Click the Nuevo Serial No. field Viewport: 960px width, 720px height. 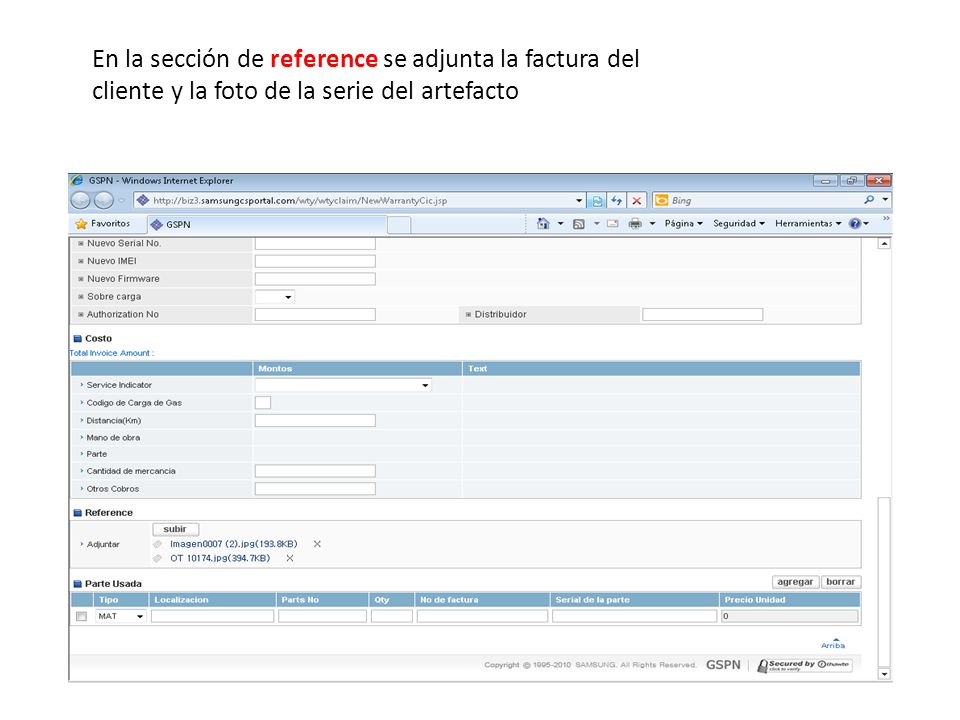[315, 243]
